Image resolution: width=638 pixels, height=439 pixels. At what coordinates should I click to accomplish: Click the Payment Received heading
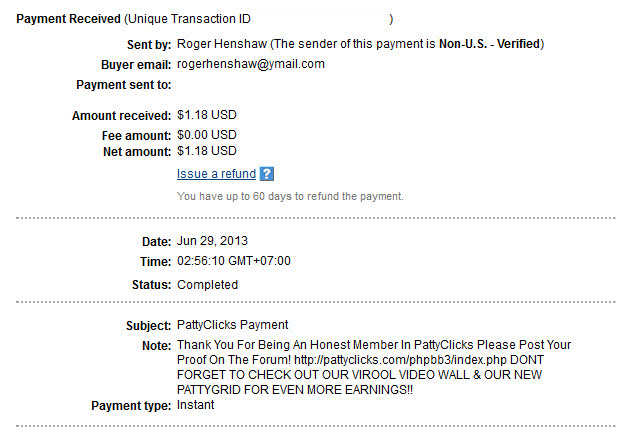68,19
